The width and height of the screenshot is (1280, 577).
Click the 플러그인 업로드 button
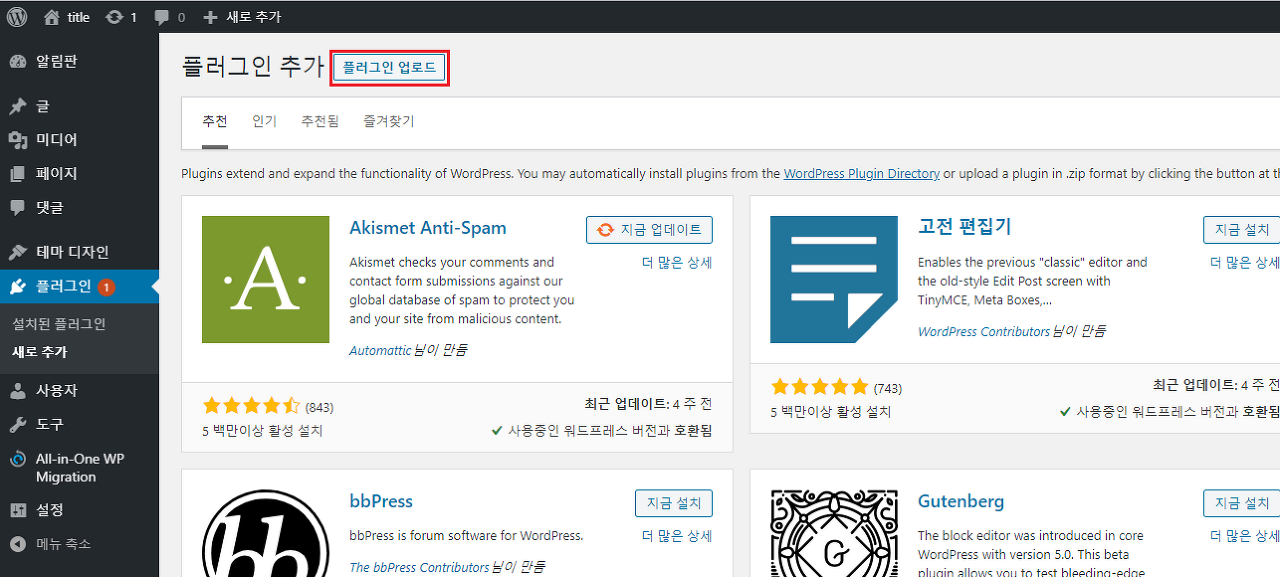tap(389, 68)
